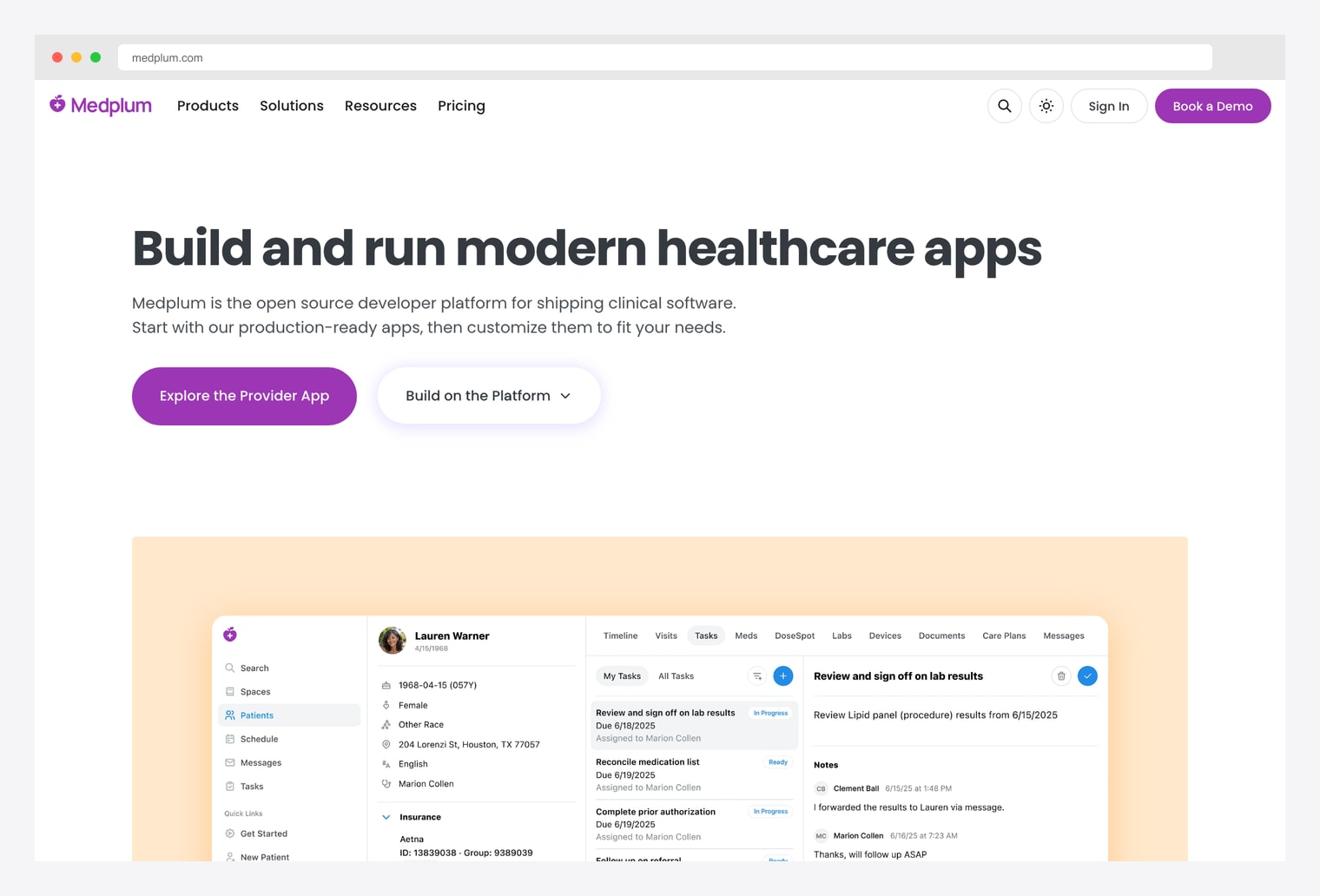Click the New Patient quick link
The width and height of the screenshot is (1320, 896).
tap(264, 856)
